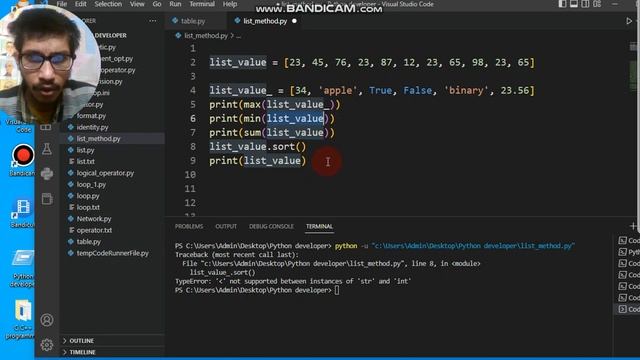Open the Python developer desktop folder
The image size is (640, 360).
22,268
